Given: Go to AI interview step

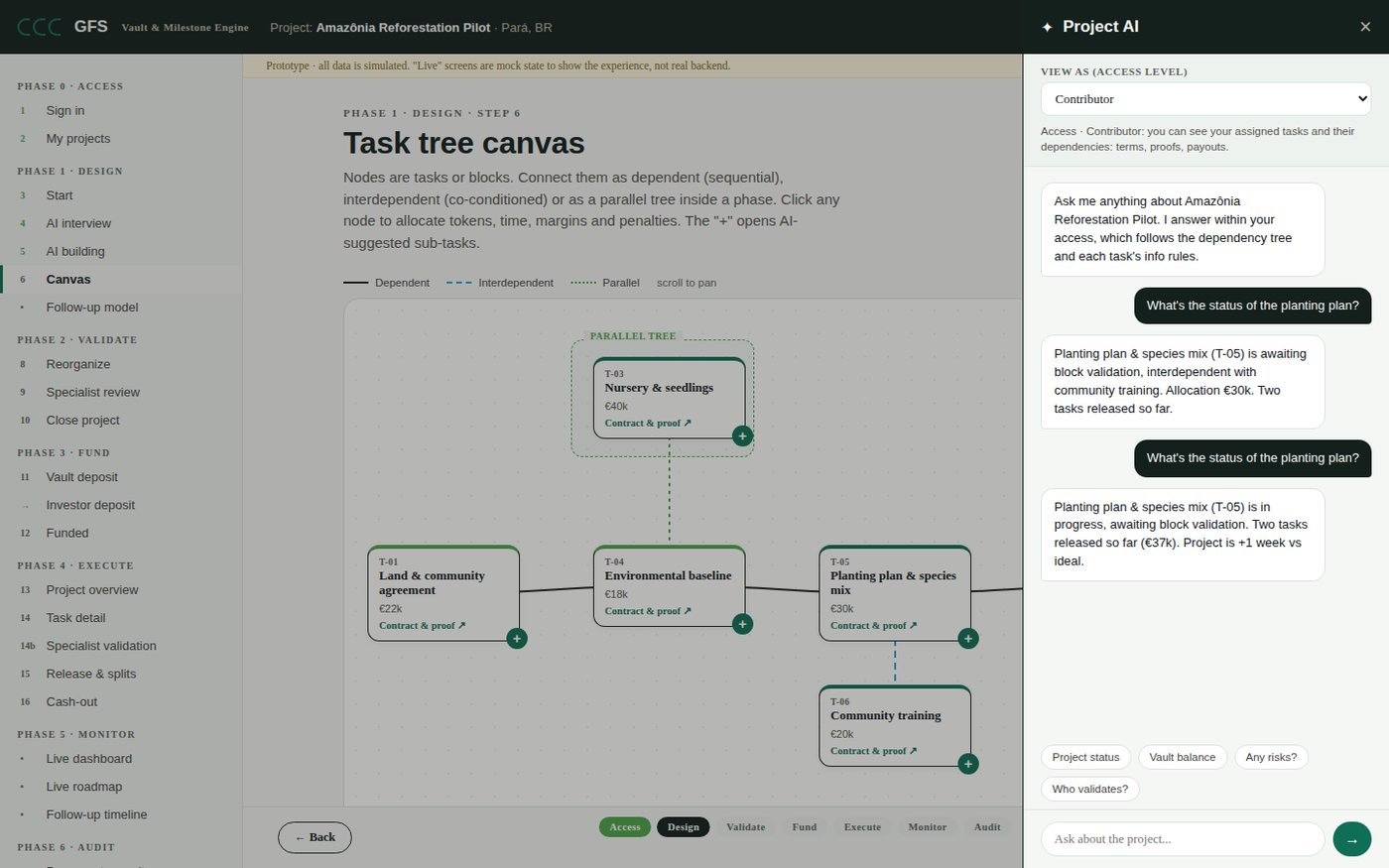Looking at the screenshot, I should coord(121,223).
